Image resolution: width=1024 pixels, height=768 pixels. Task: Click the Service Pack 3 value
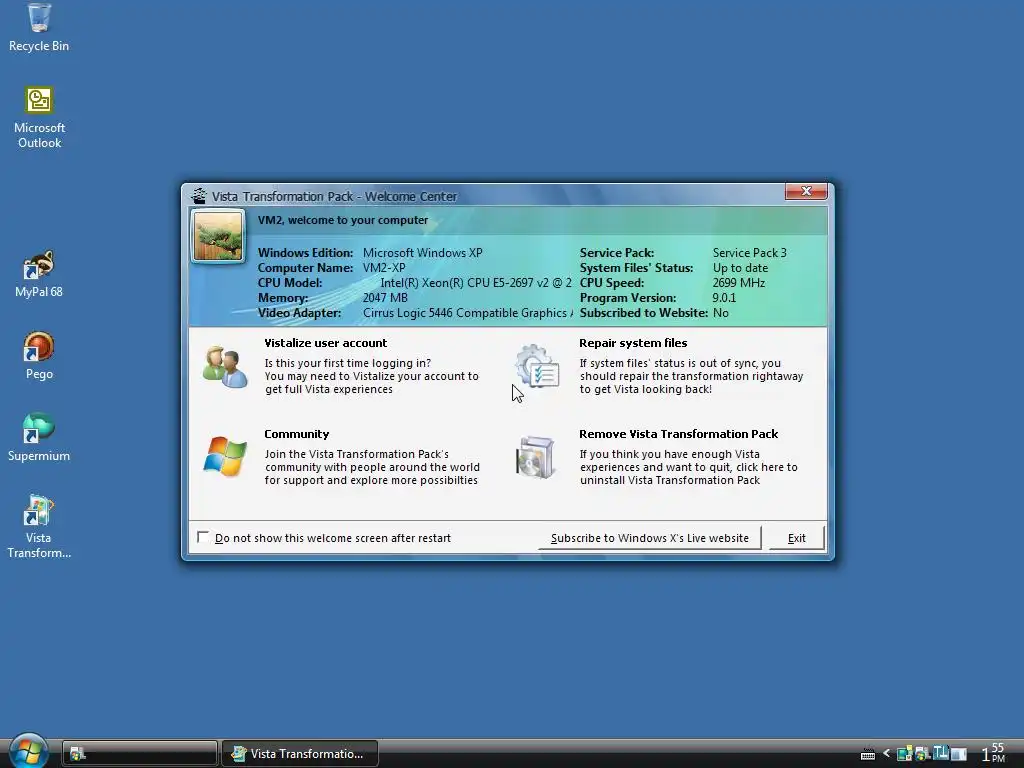(750, 253)
